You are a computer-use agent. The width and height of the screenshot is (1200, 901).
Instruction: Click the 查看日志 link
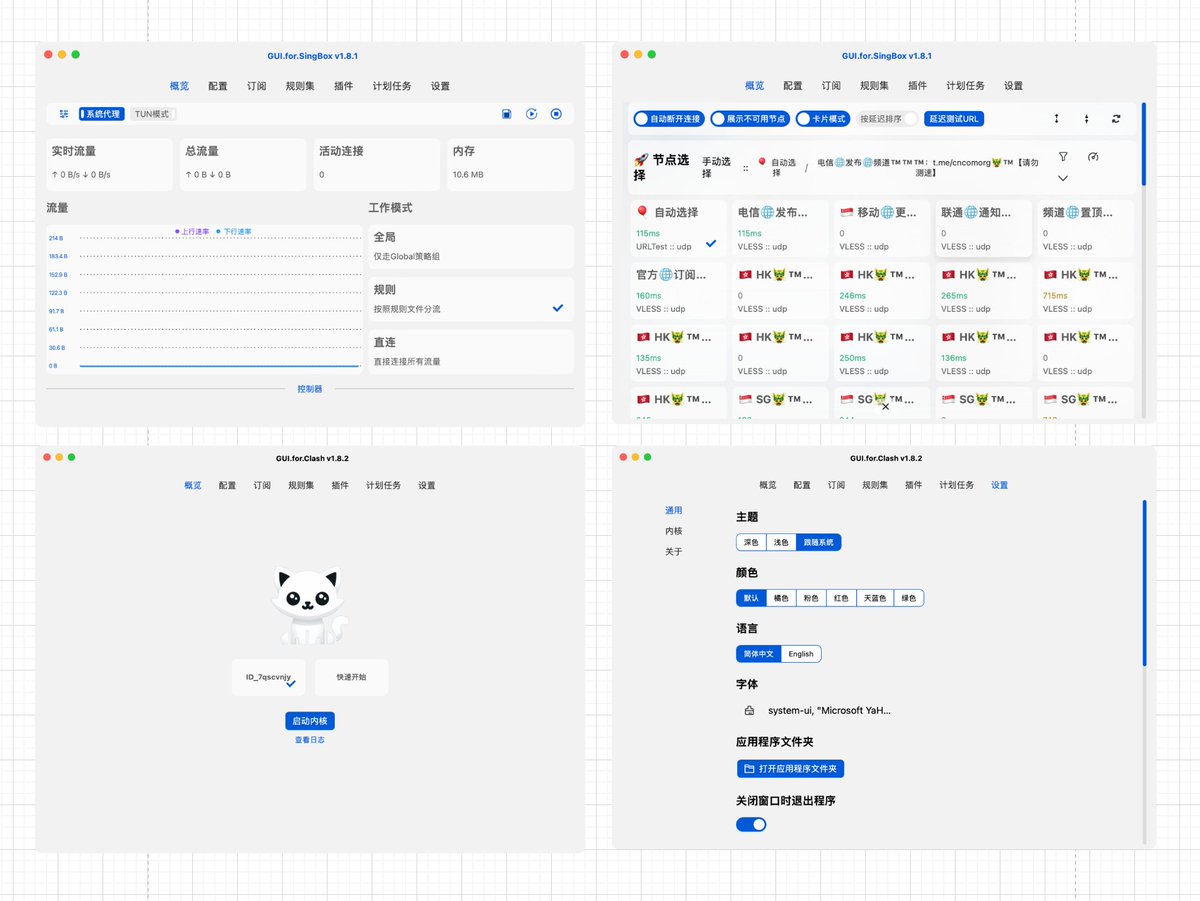pyautogui.click(x=309, y=740)
